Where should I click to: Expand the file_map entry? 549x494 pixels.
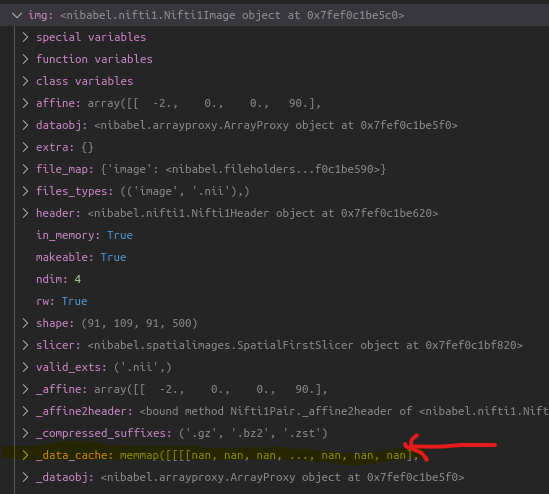coord(25,169)
